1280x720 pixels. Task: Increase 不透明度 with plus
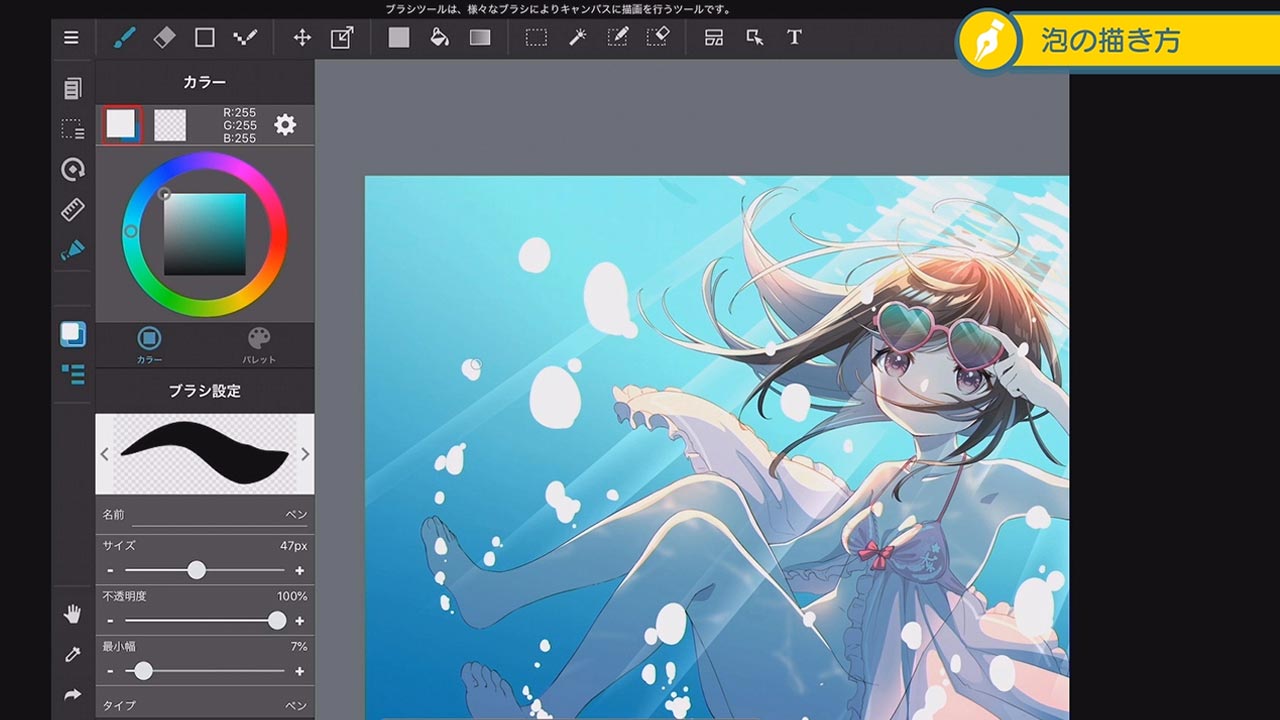click(299, 621)
